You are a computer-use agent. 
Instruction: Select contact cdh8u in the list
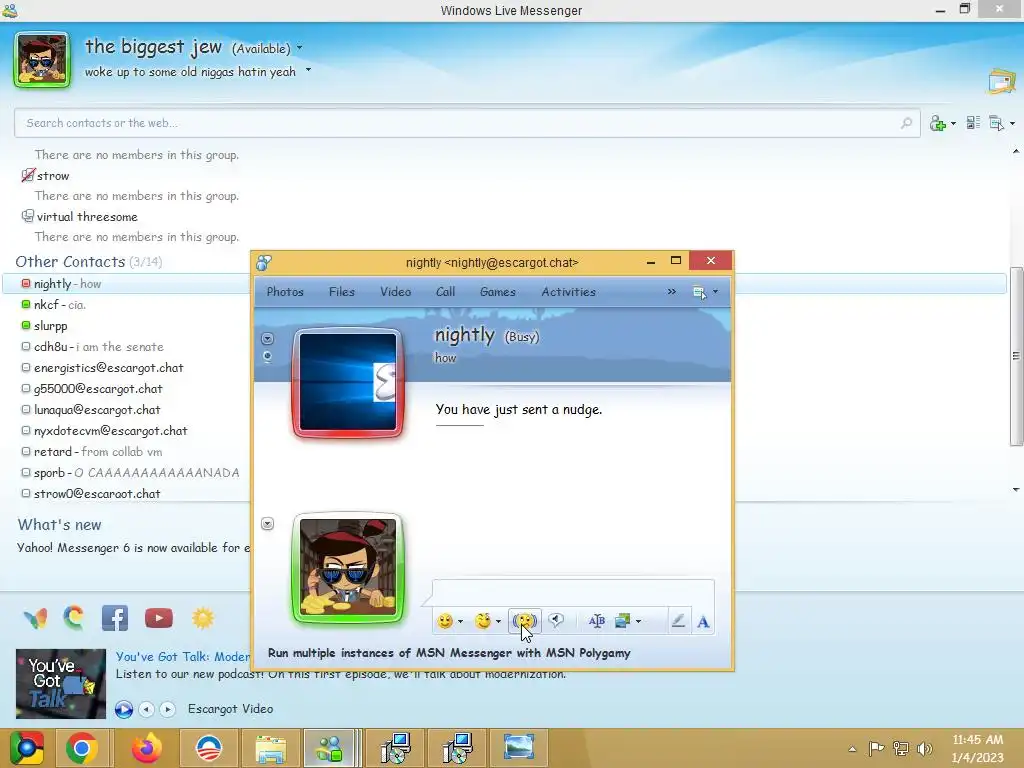[x=504, y=346]
